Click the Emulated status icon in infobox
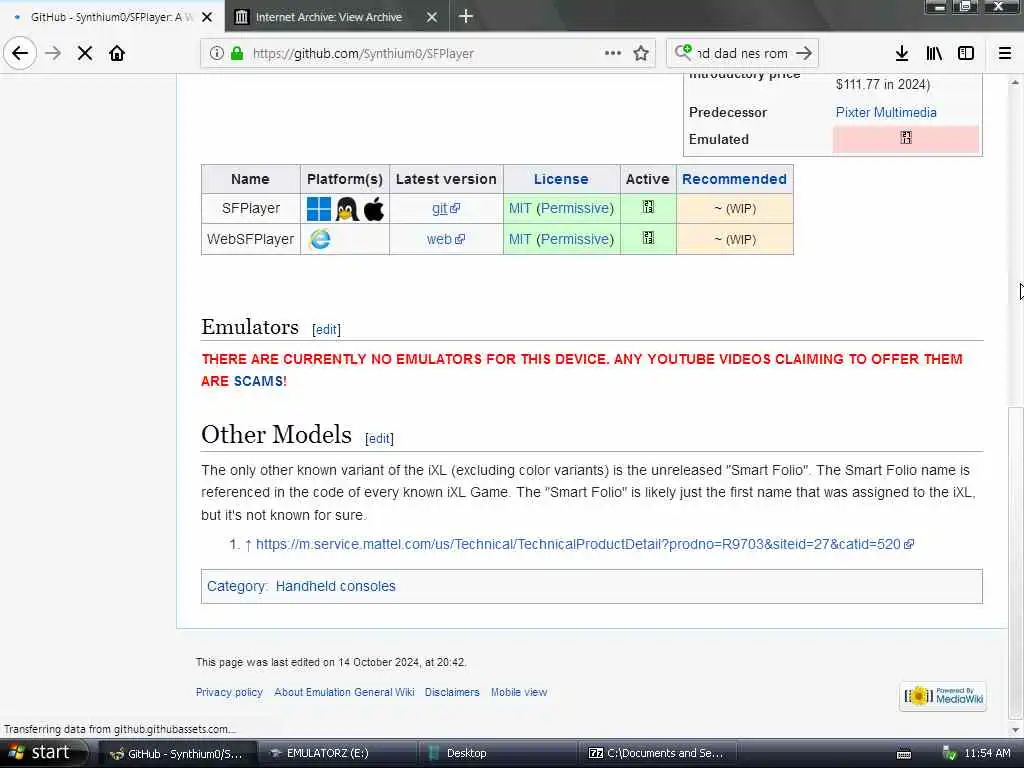Image resolution: width=1024 pixels, height=768 pixels. point(906,138)
